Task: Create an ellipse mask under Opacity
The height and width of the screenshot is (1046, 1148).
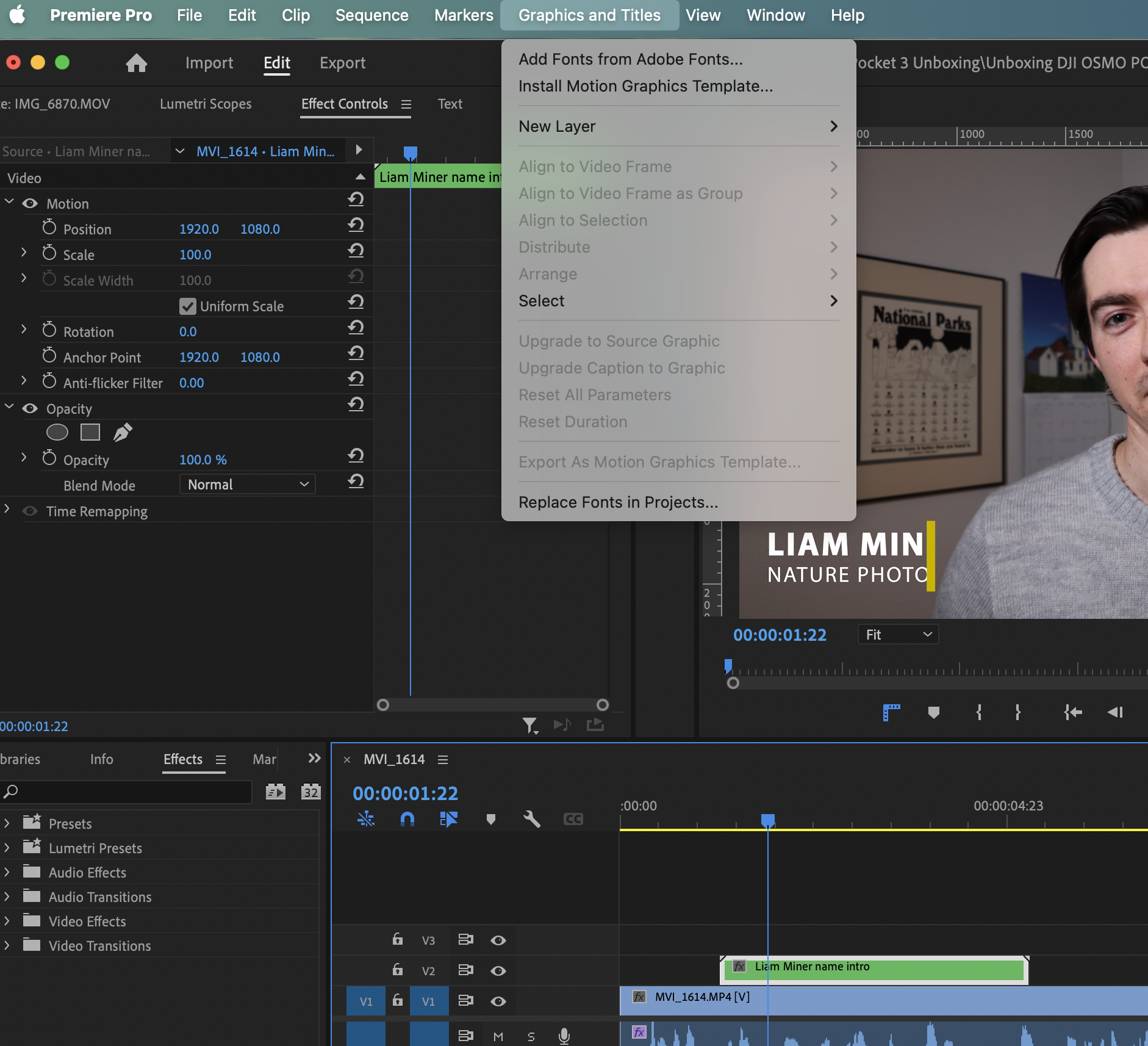Action: coord(57,433)
